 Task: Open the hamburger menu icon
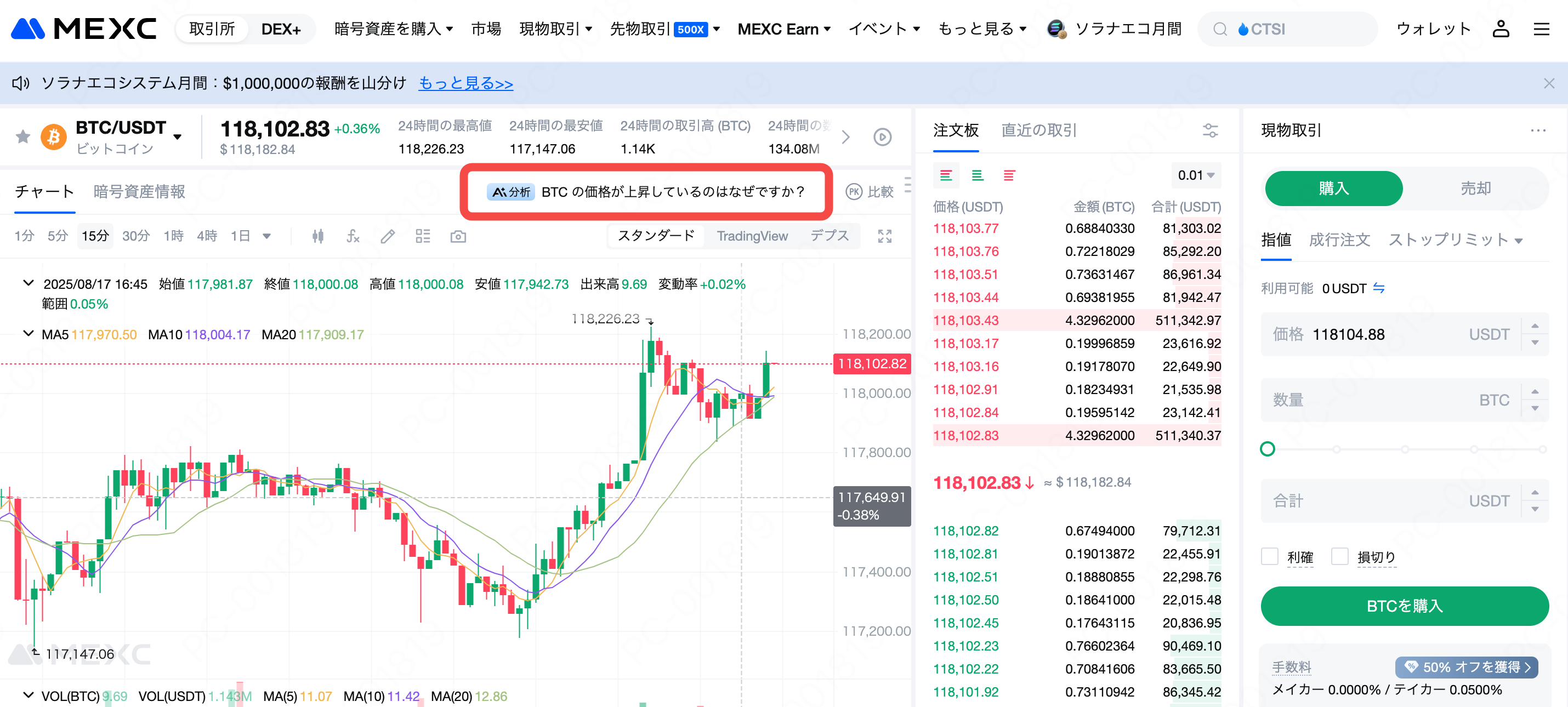click(1541, 28)
